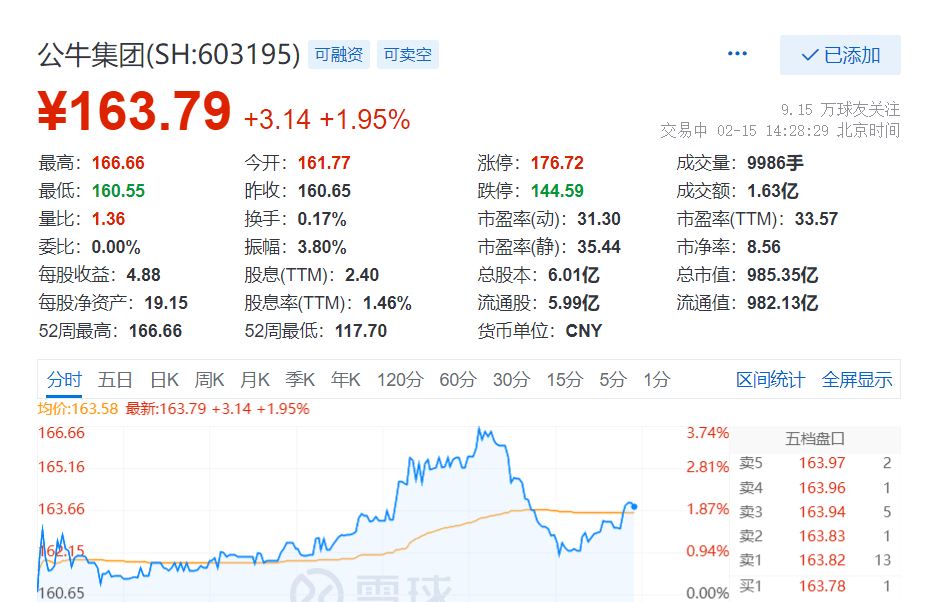This screenshot has width=934, height=602.
Task: Select the 季K chart tab
Action: tap(300, 380)
